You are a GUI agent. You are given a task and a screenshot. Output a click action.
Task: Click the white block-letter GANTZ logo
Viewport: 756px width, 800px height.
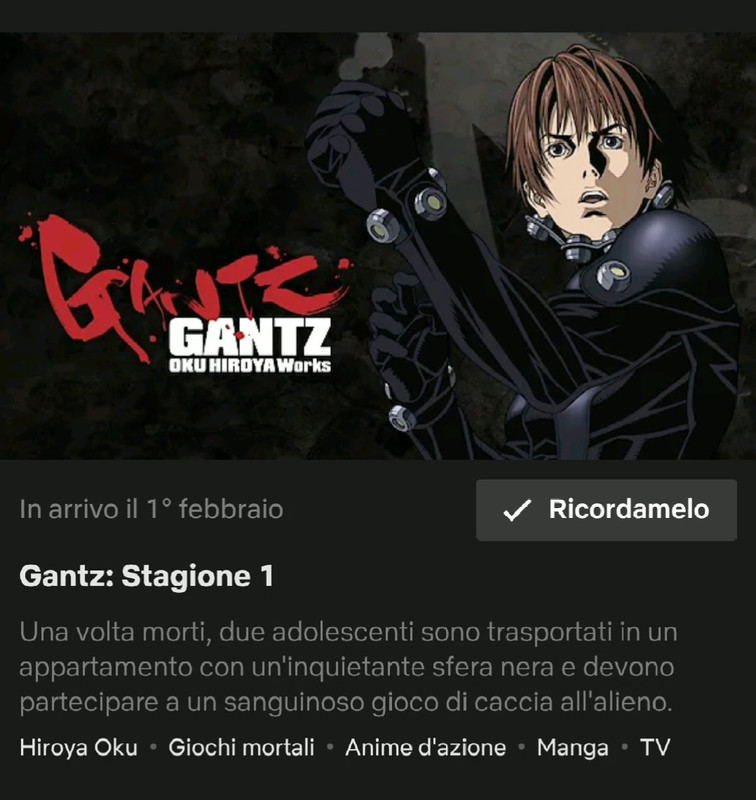[250, 337]
